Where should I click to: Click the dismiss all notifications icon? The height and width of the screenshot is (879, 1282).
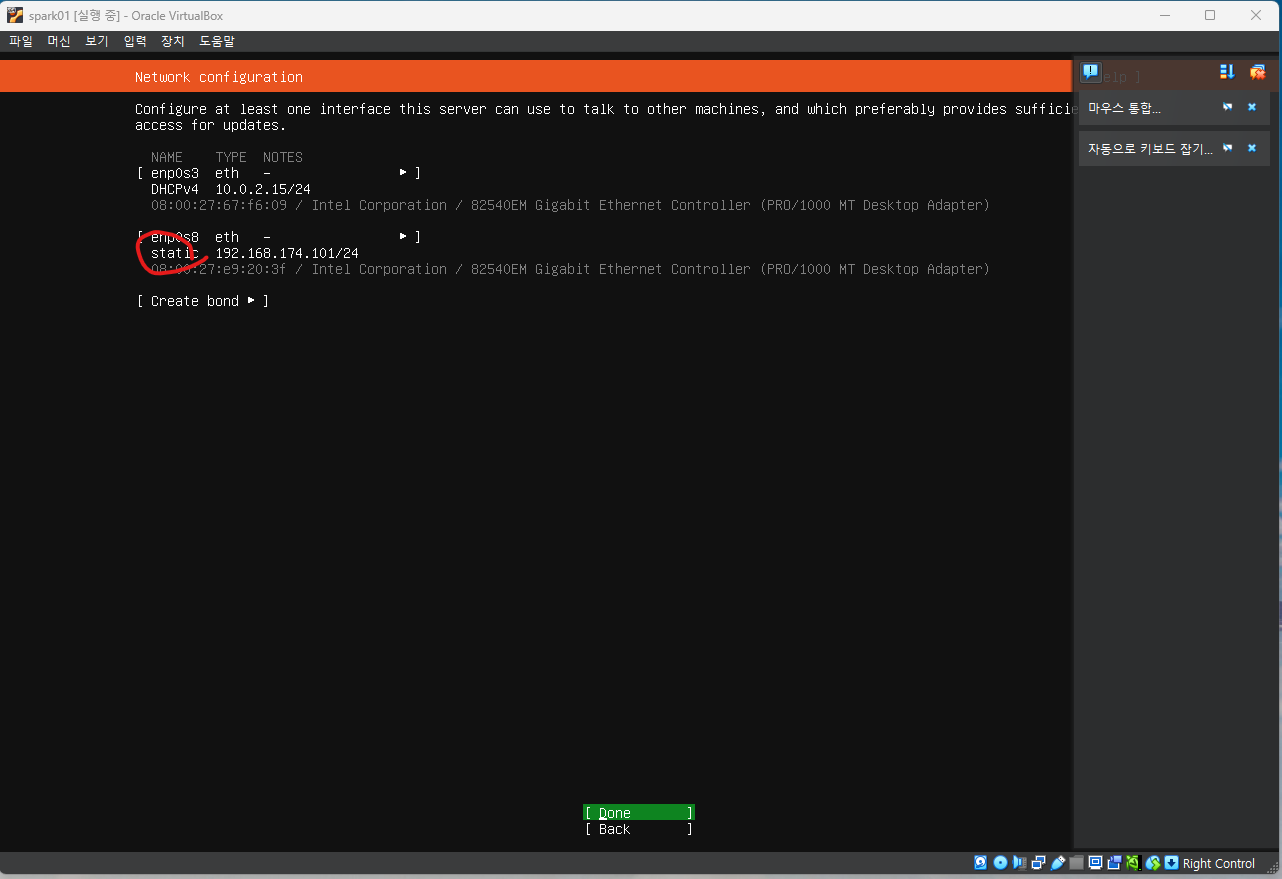coord(1258,72)
